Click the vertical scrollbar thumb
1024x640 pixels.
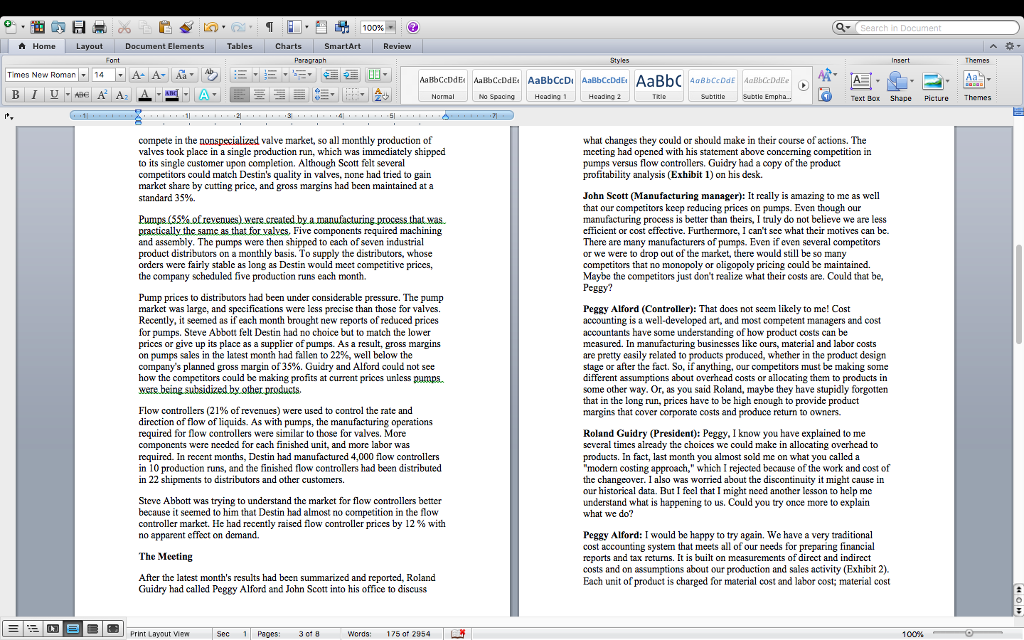click(1017, 294)
